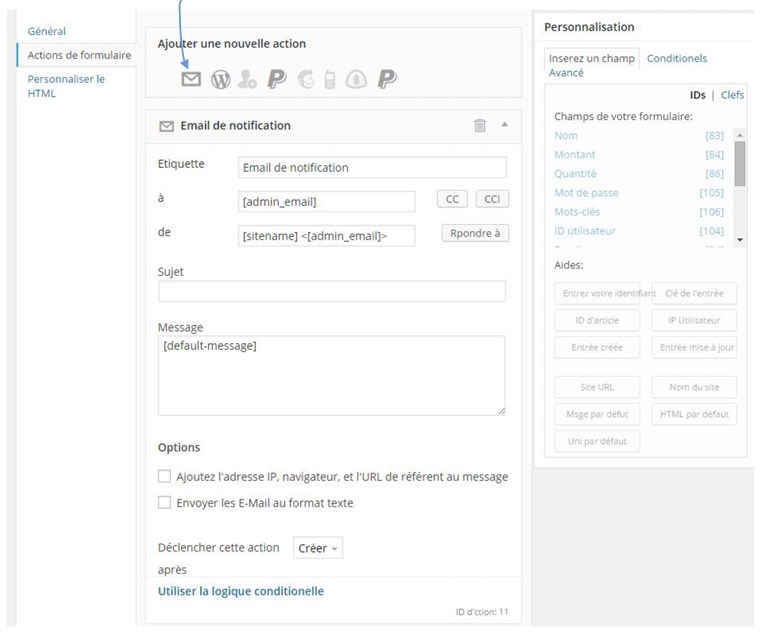Switch field list to Clefs view
This screenshot has width=762, height=634.
point(732,95)
